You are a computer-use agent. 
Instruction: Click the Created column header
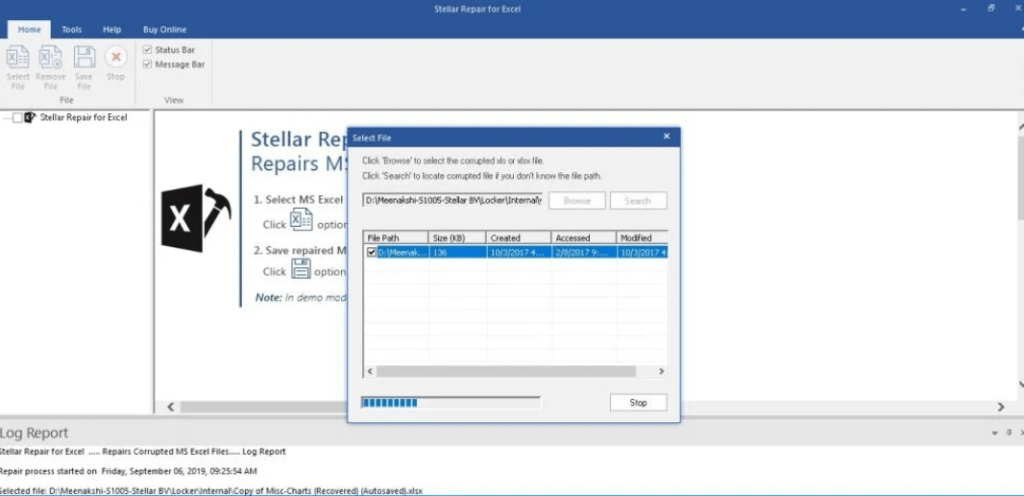(519, 238)
